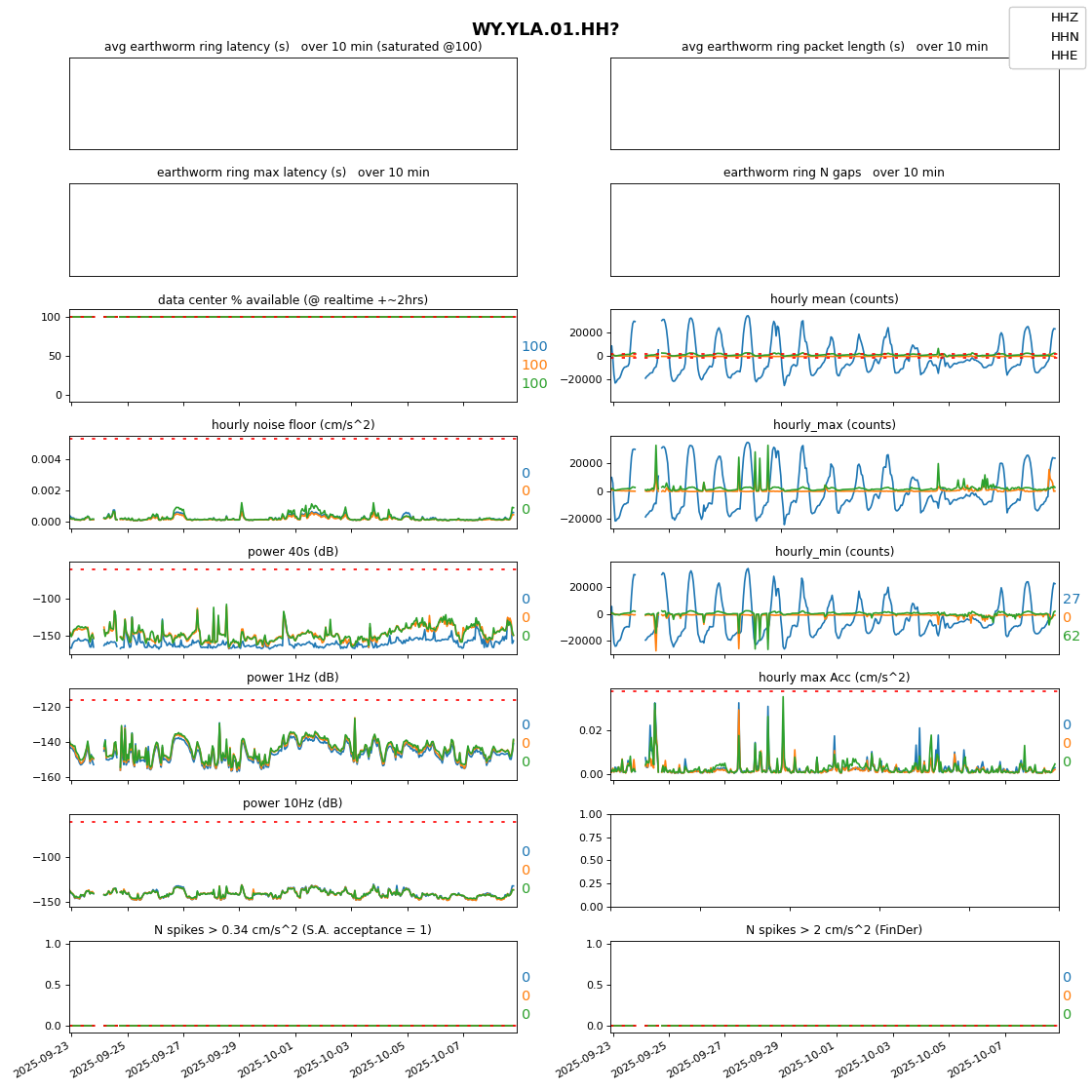1092x1092 pixels.
Task: Click the HHZ legend entry
Action: point(1064,18)
